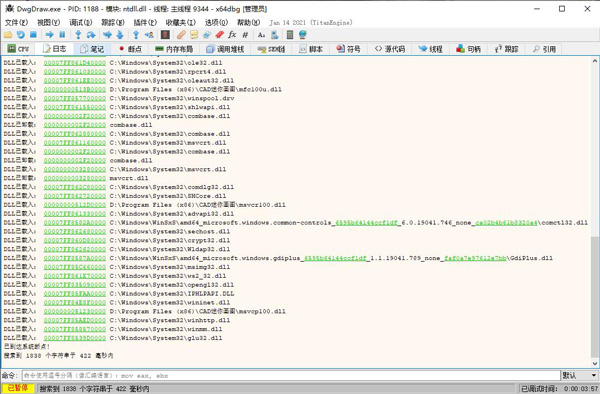Restart the debuggee with the restart icon

(21, 35)
